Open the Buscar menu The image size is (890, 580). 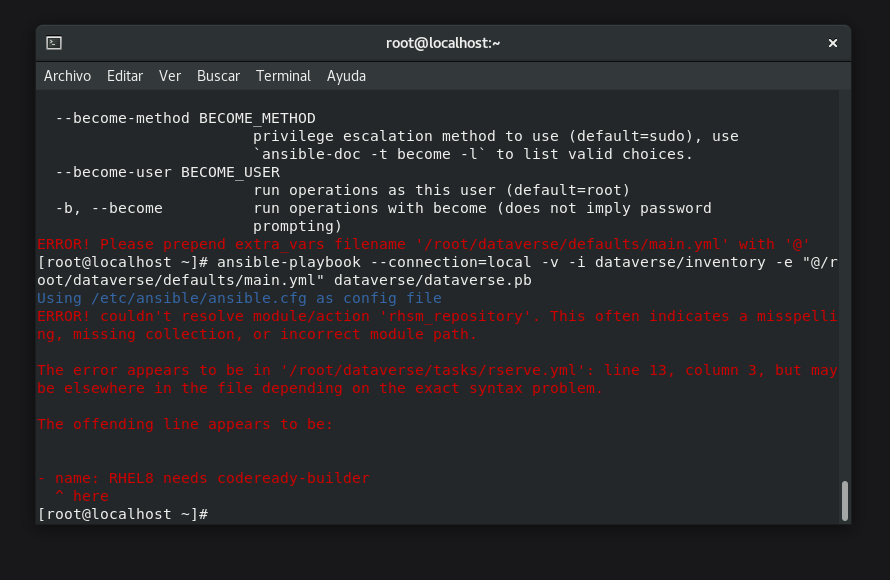pyautogui.click(x=218, y=76)
